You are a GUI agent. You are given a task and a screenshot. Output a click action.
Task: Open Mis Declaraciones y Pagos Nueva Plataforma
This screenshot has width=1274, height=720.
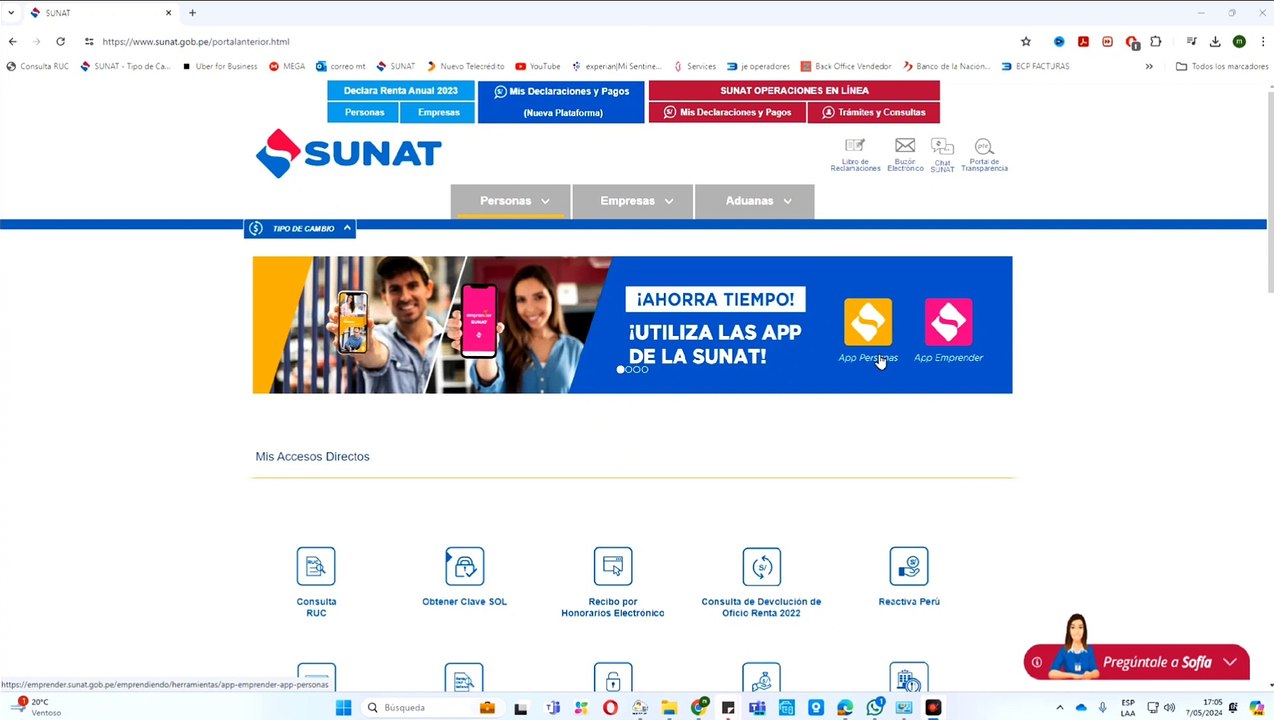(x=561, y=101)
